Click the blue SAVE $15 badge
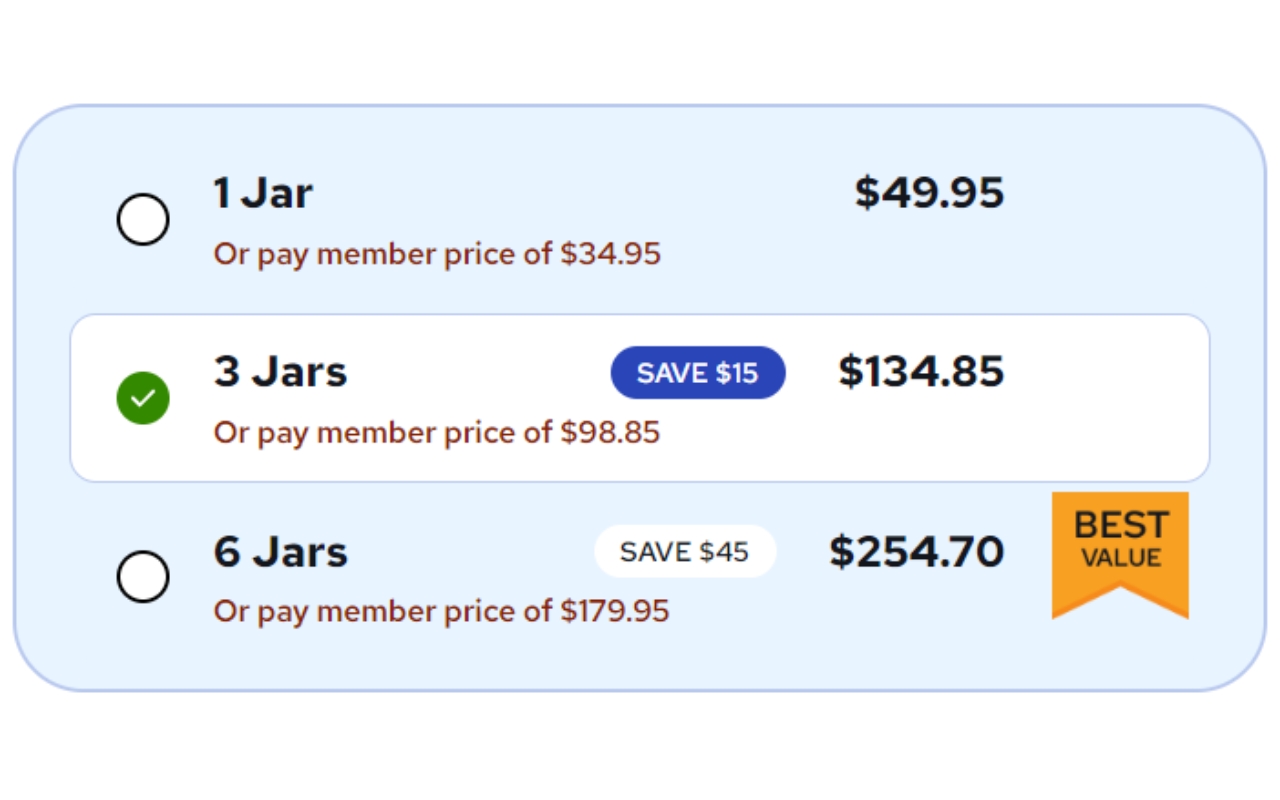Screen dimensions: 1280x800 coord(698,373)
